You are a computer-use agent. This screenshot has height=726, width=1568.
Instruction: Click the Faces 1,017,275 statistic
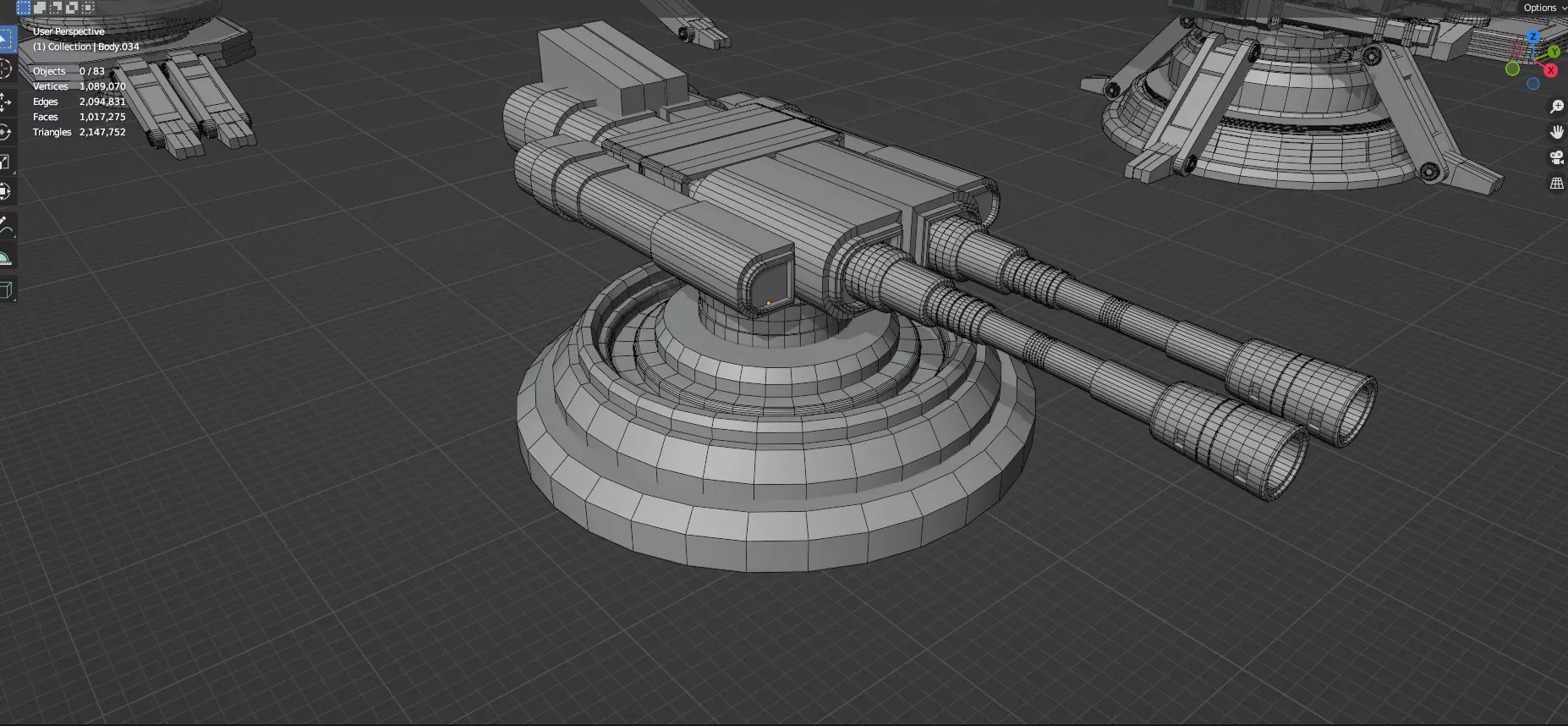[79, 117]
